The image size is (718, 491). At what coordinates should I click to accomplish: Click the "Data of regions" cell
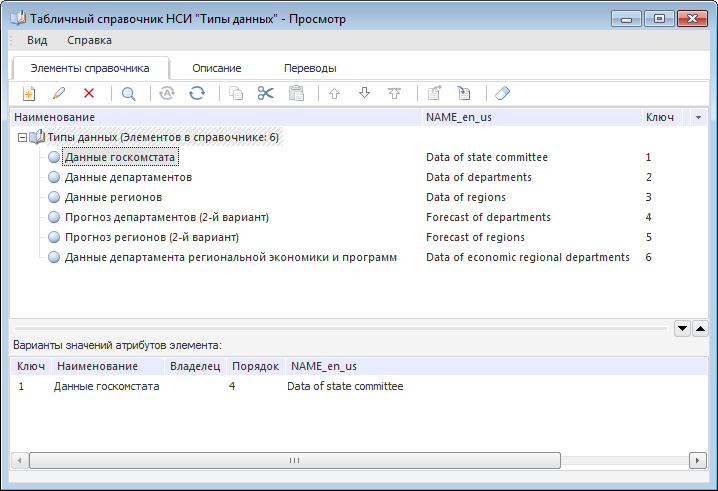tap(466, 197)
